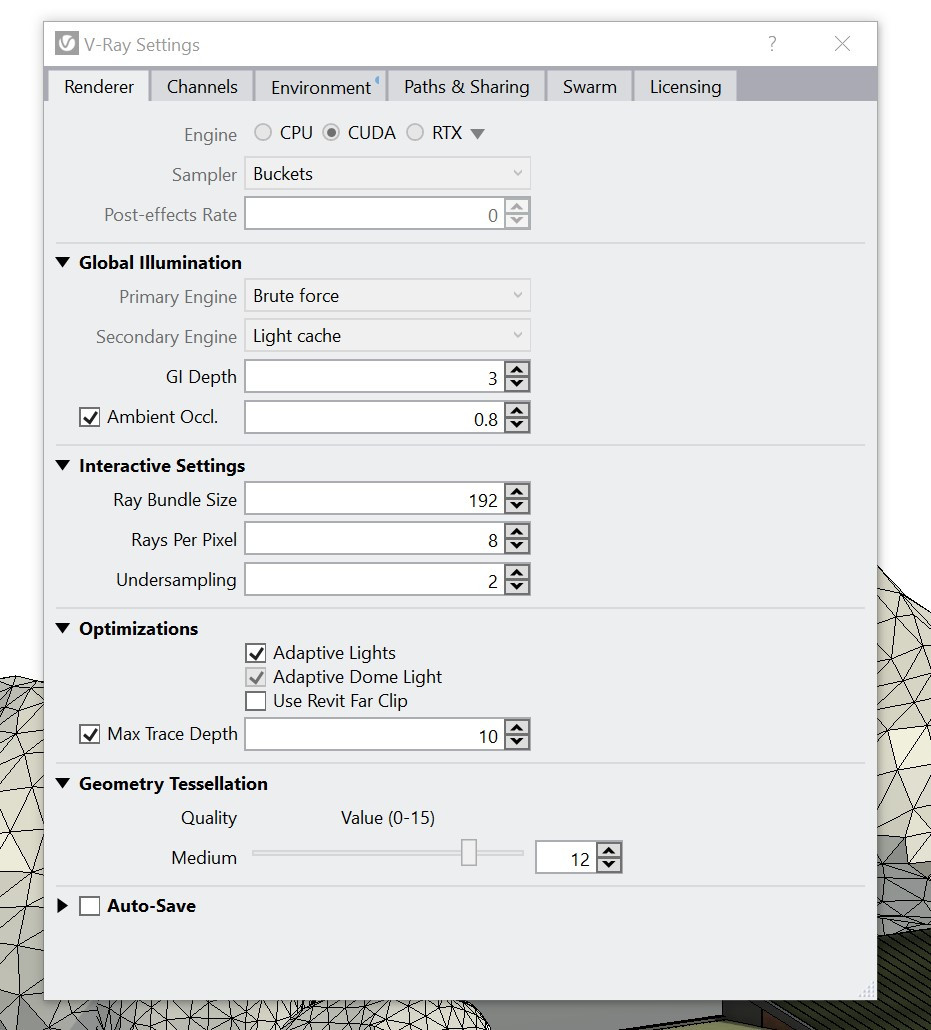The image size is (931, 1030).
Task: Click the Ray Bundle Size field
Action: (x=375, y=499)
